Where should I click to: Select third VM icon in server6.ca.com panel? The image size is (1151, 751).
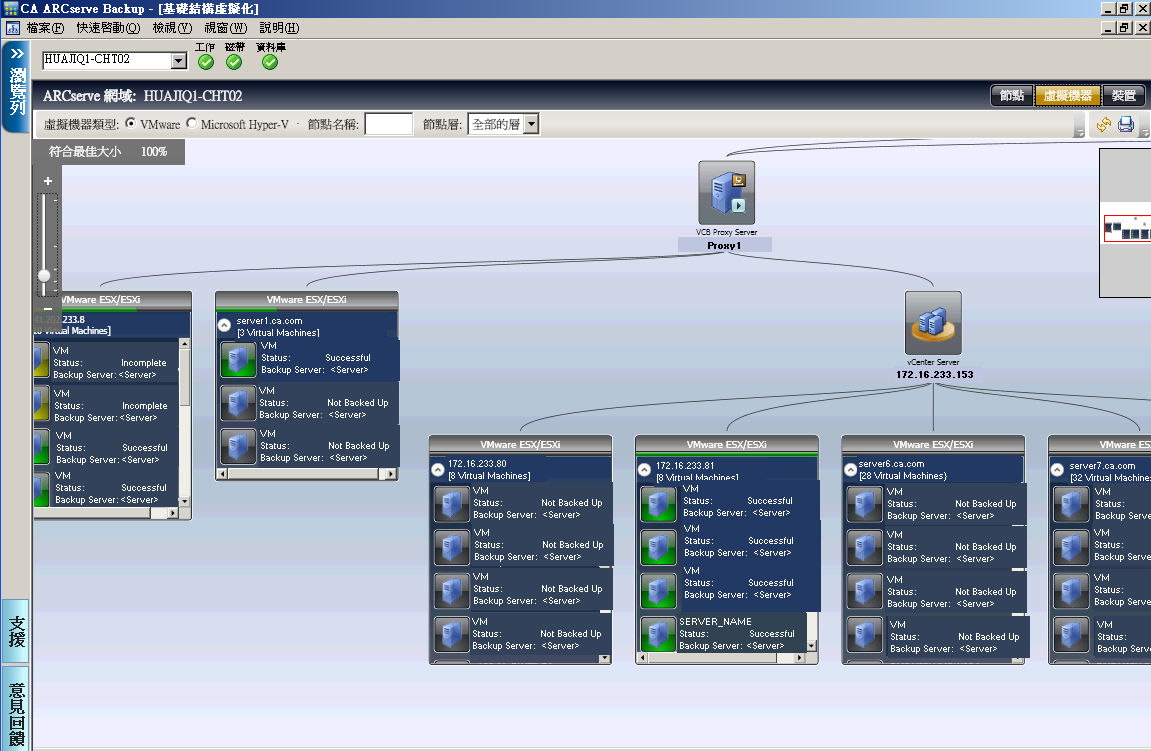pos(864,590)
